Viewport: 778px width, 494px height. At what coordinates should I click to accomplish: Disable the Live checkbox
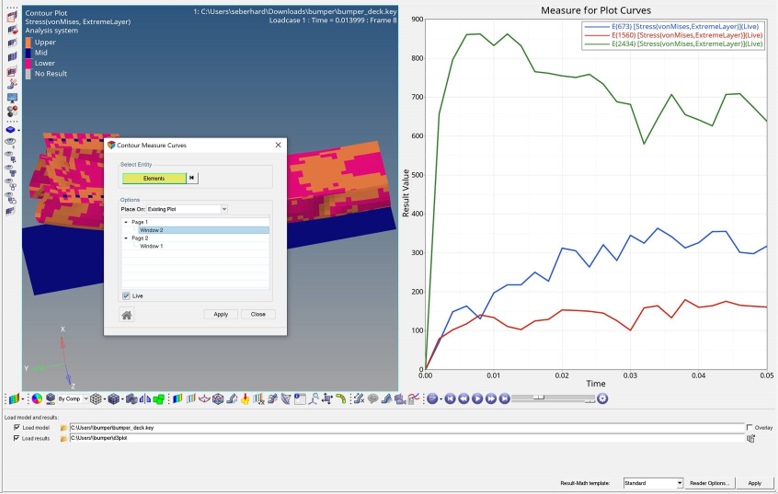pos(126,296)
